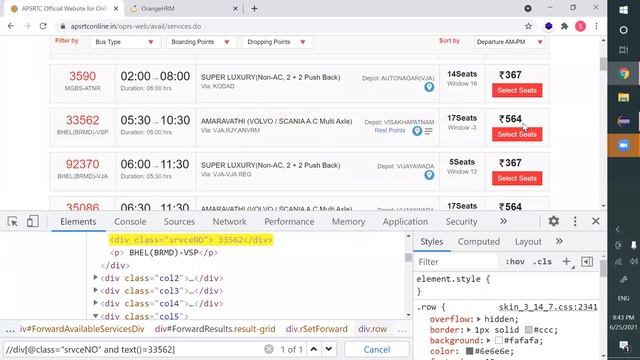Close the DevTools panel

pos(596,221)
